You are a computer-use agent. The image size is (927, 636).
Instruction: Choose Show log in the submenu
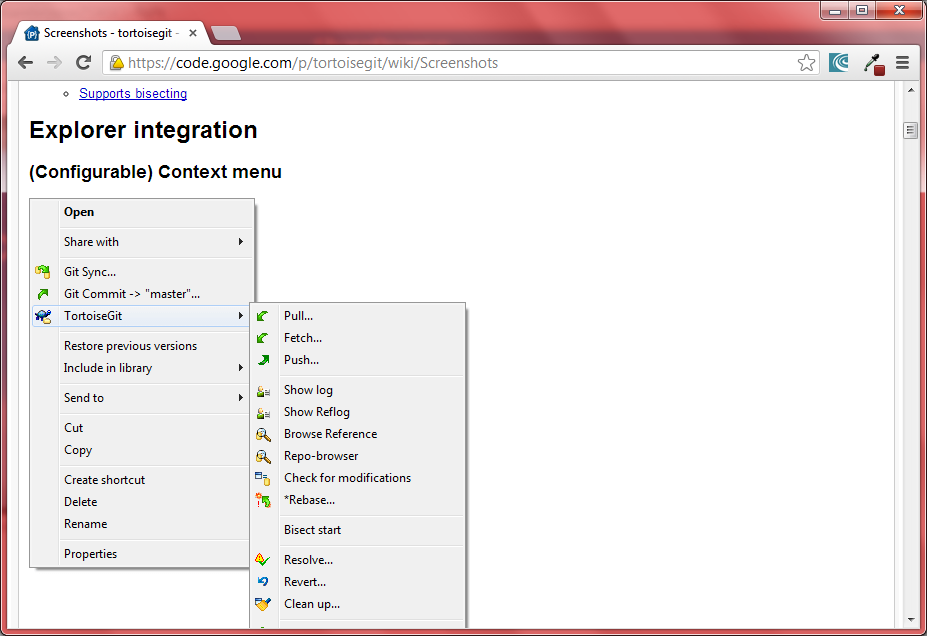click(308, 390)
